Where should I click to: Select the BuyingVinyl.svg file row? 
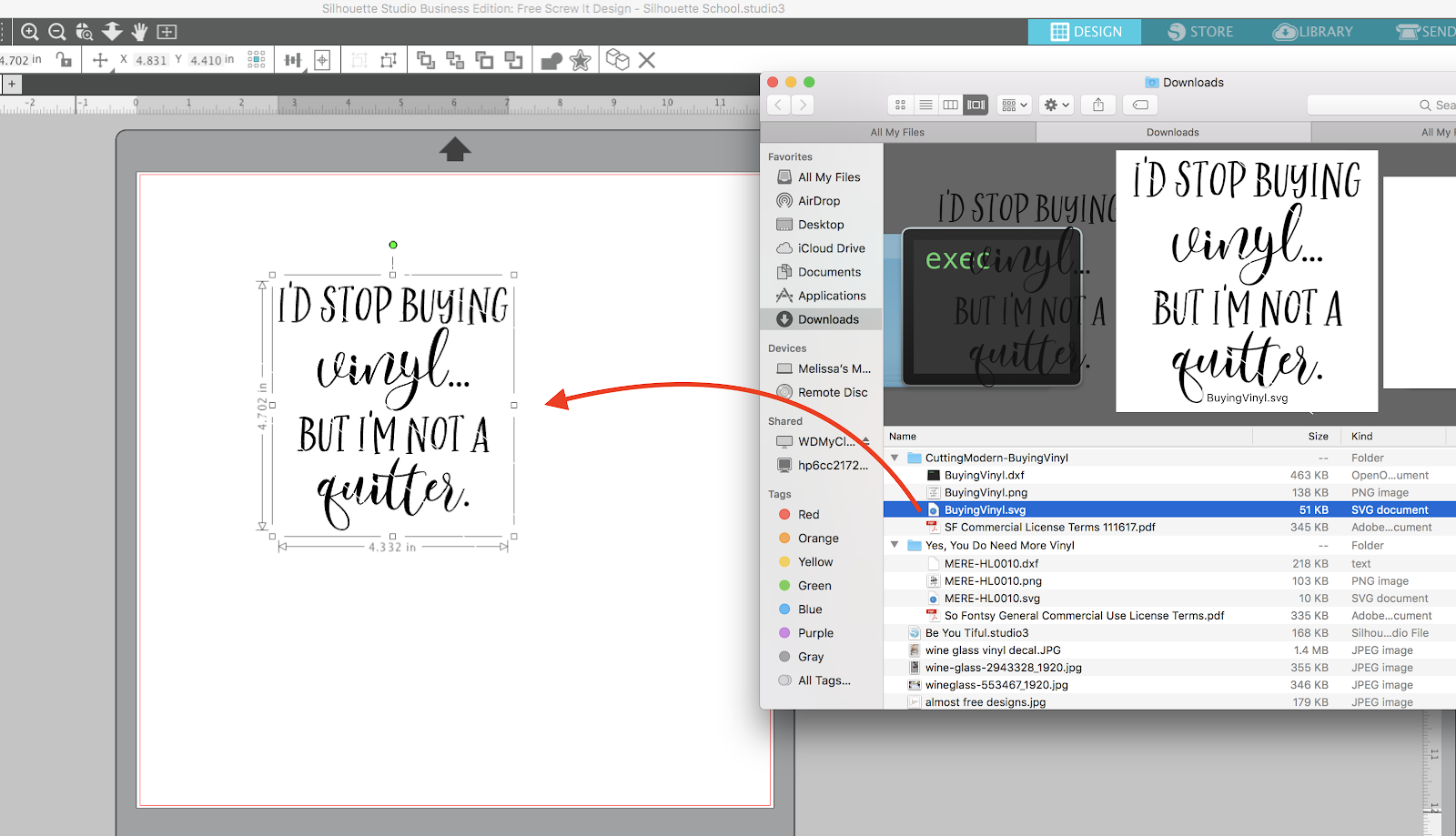(x=1169, y=509)
